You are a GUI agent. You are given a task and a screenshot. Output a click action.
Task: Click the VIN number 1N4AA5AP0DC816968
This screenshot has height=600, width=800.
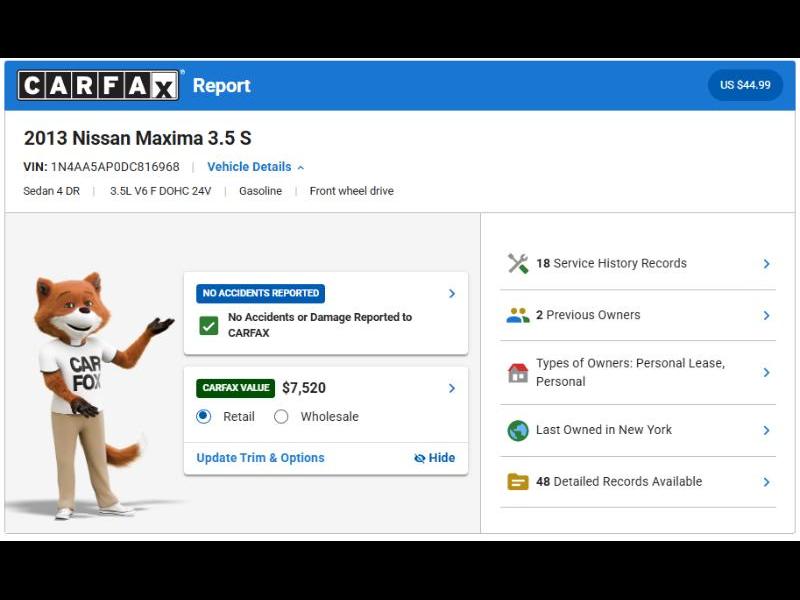[115, 167]
